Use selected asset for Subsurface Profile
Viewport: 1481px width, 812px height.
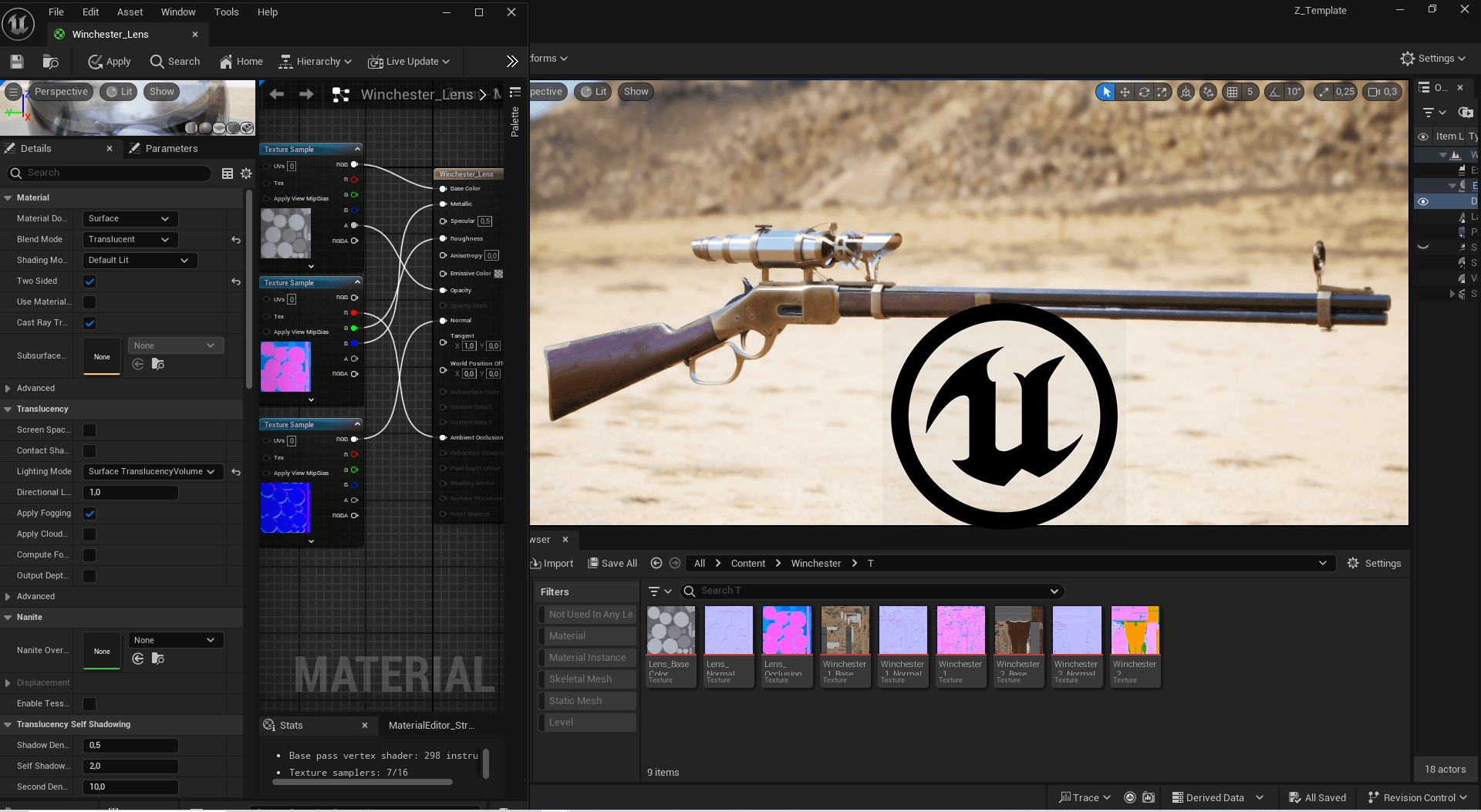[x=138, y=364]
